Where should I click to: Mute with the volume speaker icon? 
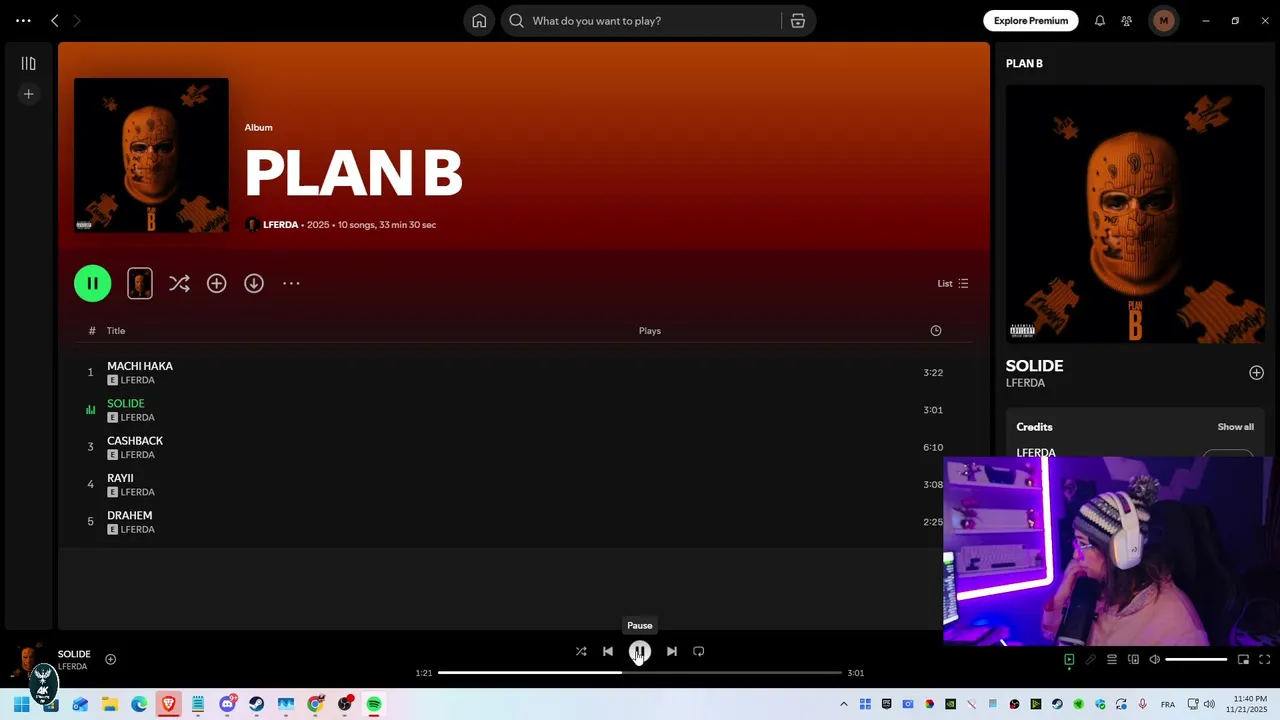[x=1154, y=659]
